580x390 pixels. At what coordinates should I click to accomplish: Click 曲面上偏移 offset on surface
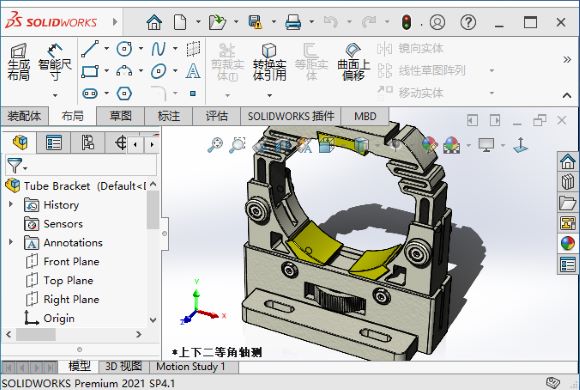pos(354,62)
